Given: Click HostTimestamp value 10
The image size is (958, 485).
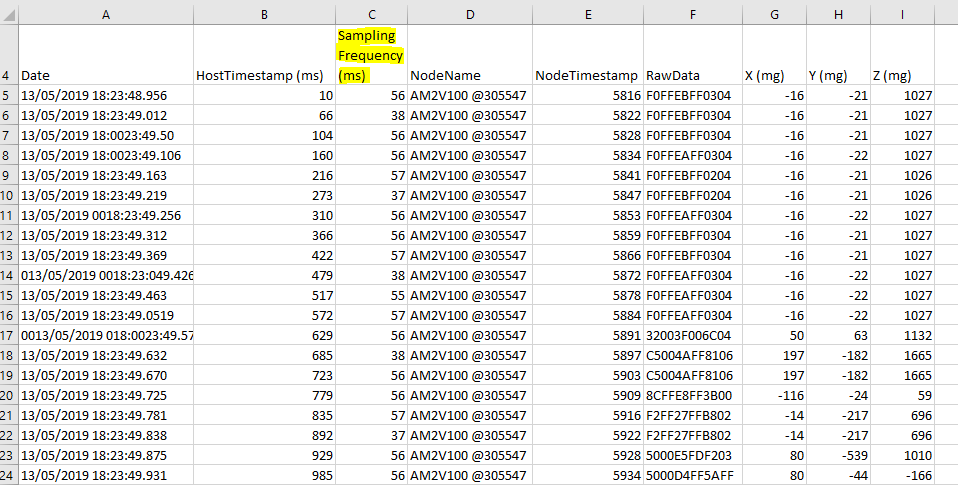Looking at the screenshot, I should coord(265,95).
